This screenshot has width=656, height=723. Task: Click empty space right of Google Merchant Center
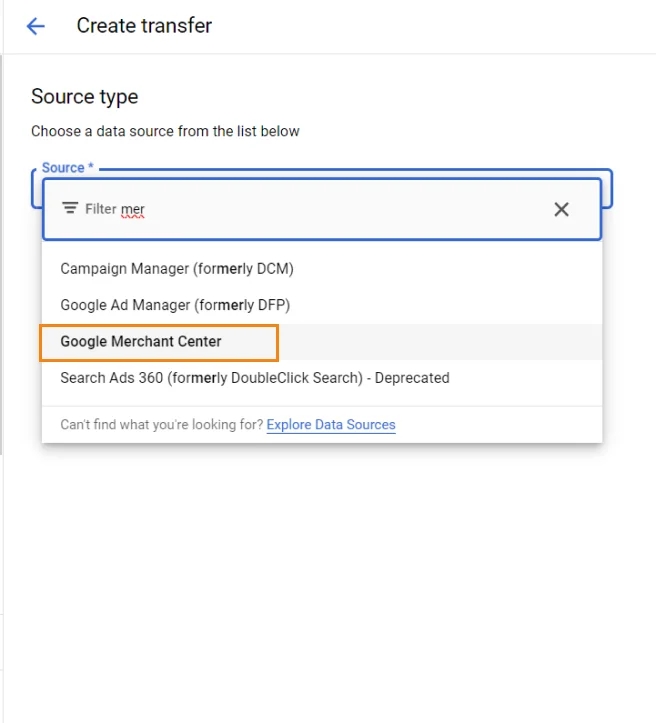pyautogui.click(x=440, y=342)
